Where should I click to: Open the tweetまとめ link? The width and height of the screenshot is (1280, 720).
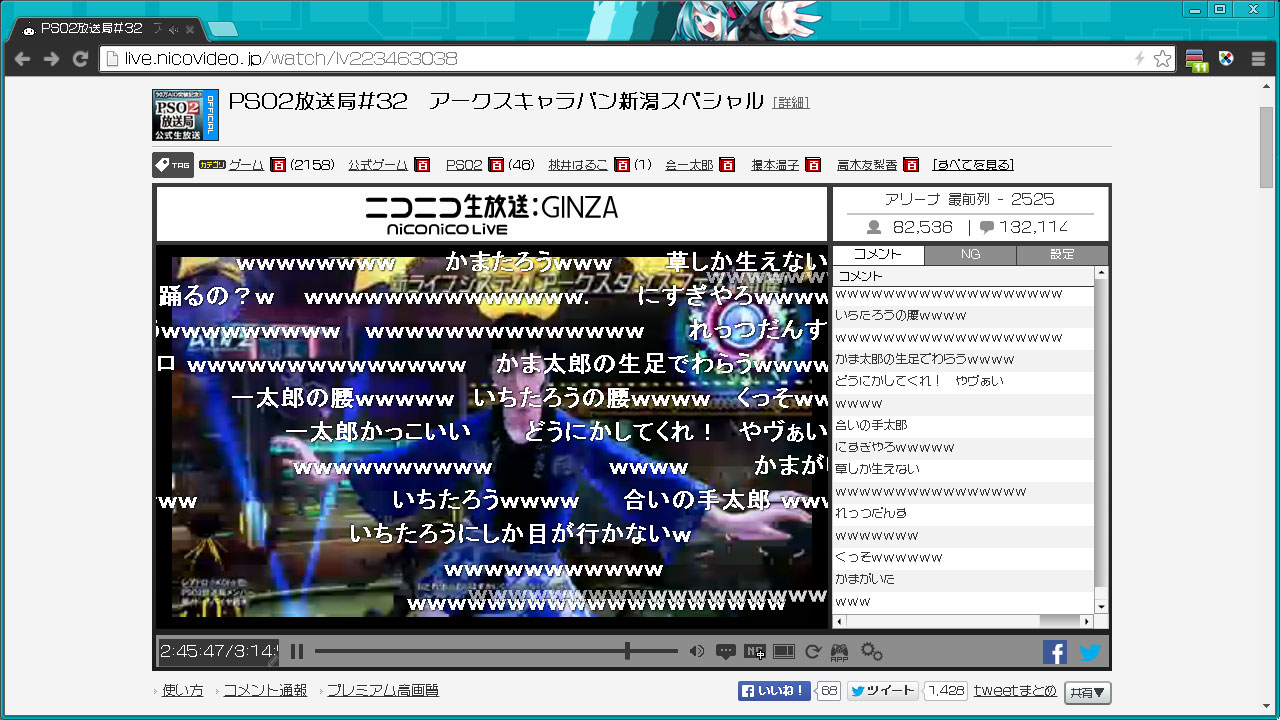tap(1015, 691)
